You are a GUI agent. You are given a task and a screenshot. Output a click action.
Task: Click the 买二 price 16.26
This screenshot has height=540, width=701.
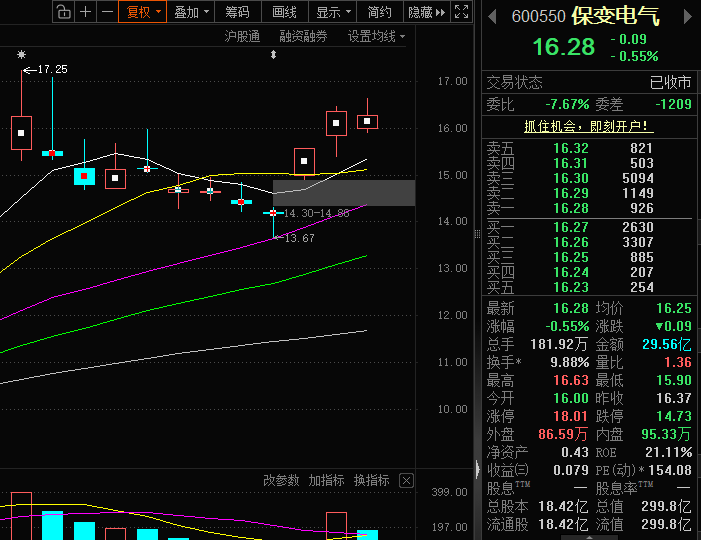pyautogui.click(x=571, y=242)
